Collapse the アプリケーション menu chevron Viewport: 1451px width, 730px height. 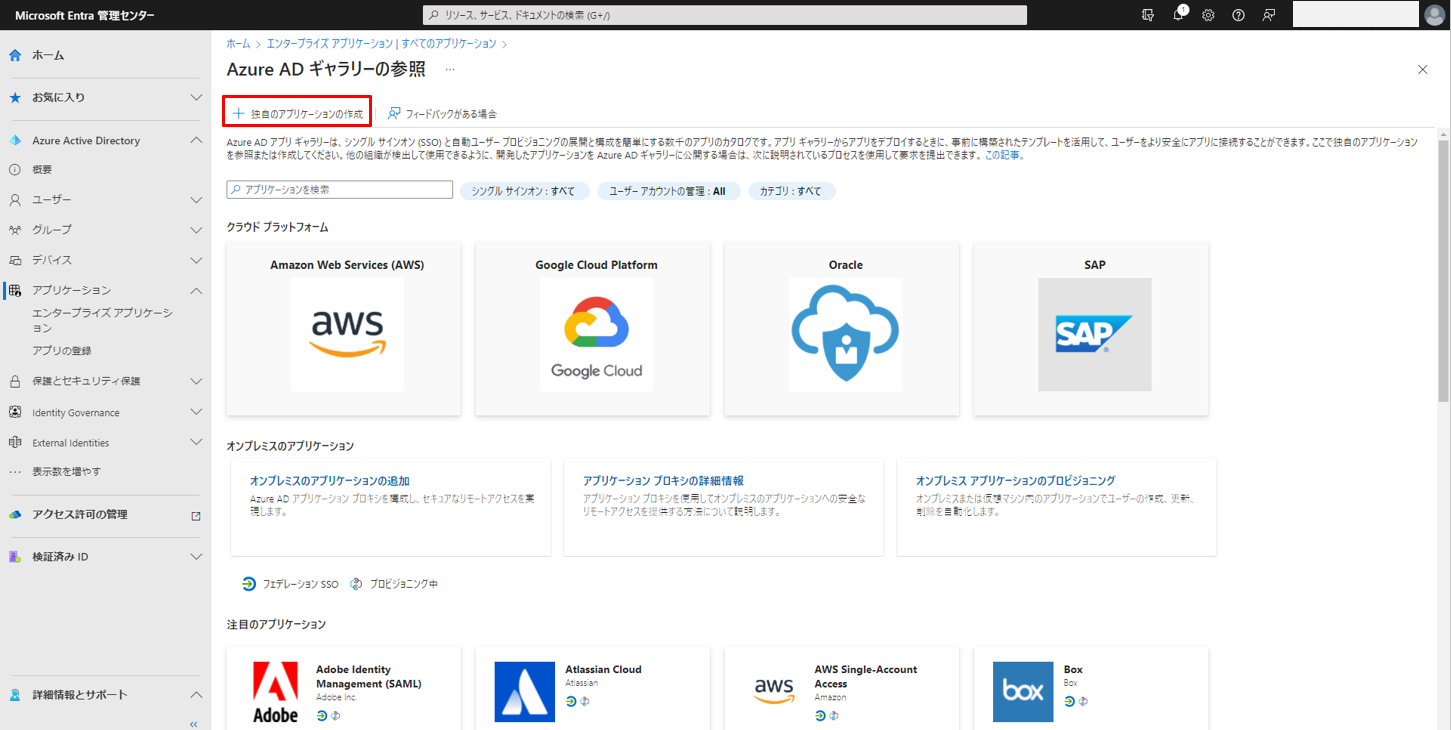tap(196, 290)
